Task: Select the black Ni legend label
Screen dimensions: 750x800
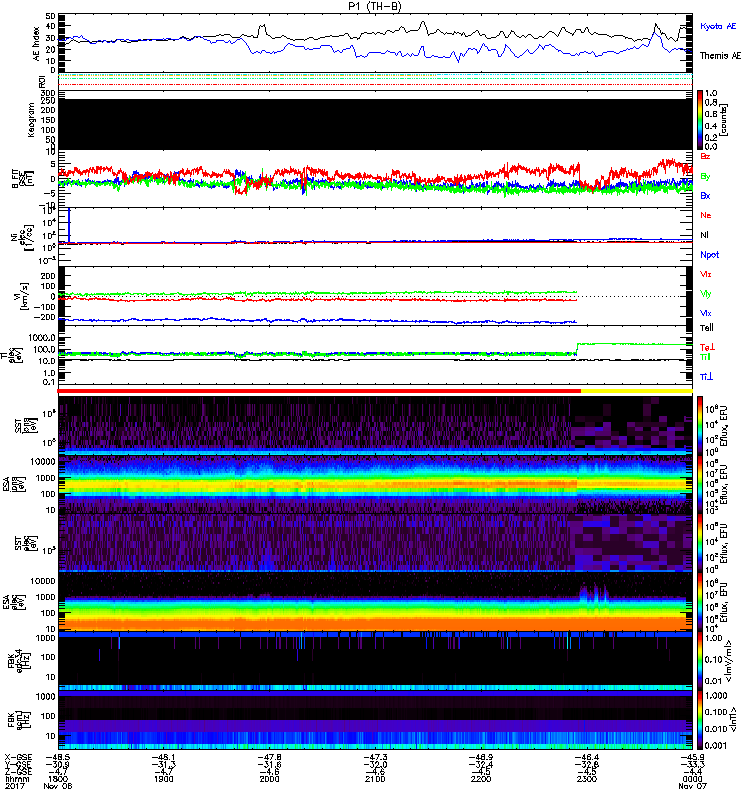Action: tap(705, 235)
